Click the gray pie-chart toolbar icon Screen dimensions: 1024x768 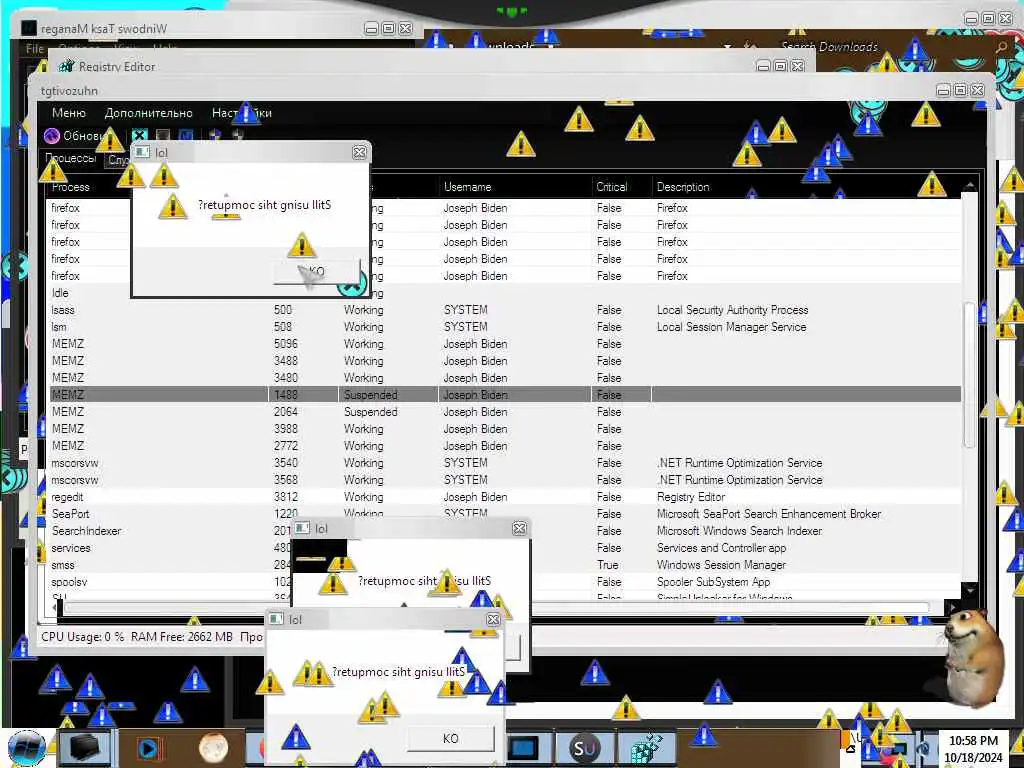click(x=238, y=135)
